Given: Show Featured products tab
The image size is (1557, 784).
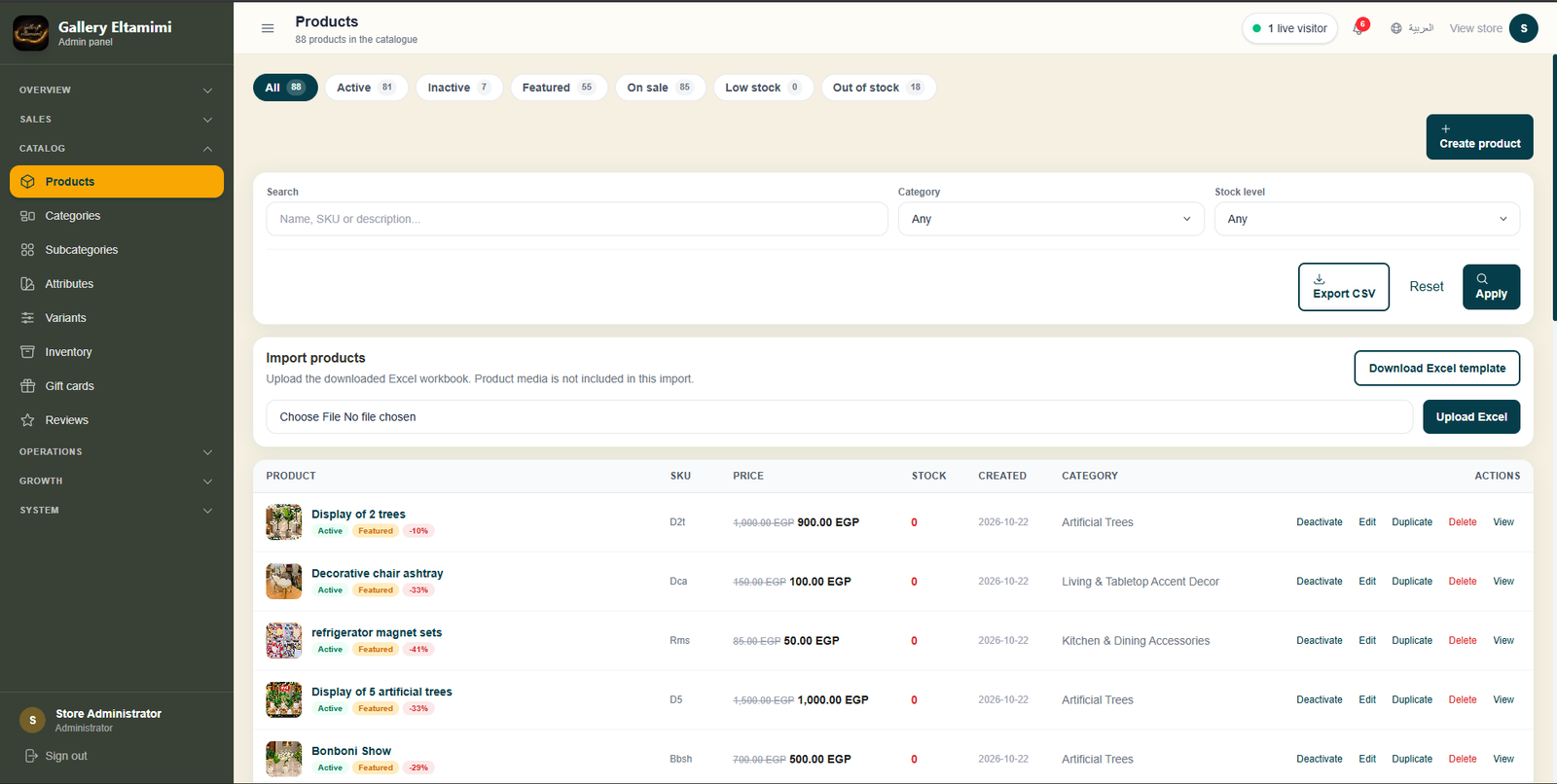Looking at the screenshot, I should (x=559, y=88).
